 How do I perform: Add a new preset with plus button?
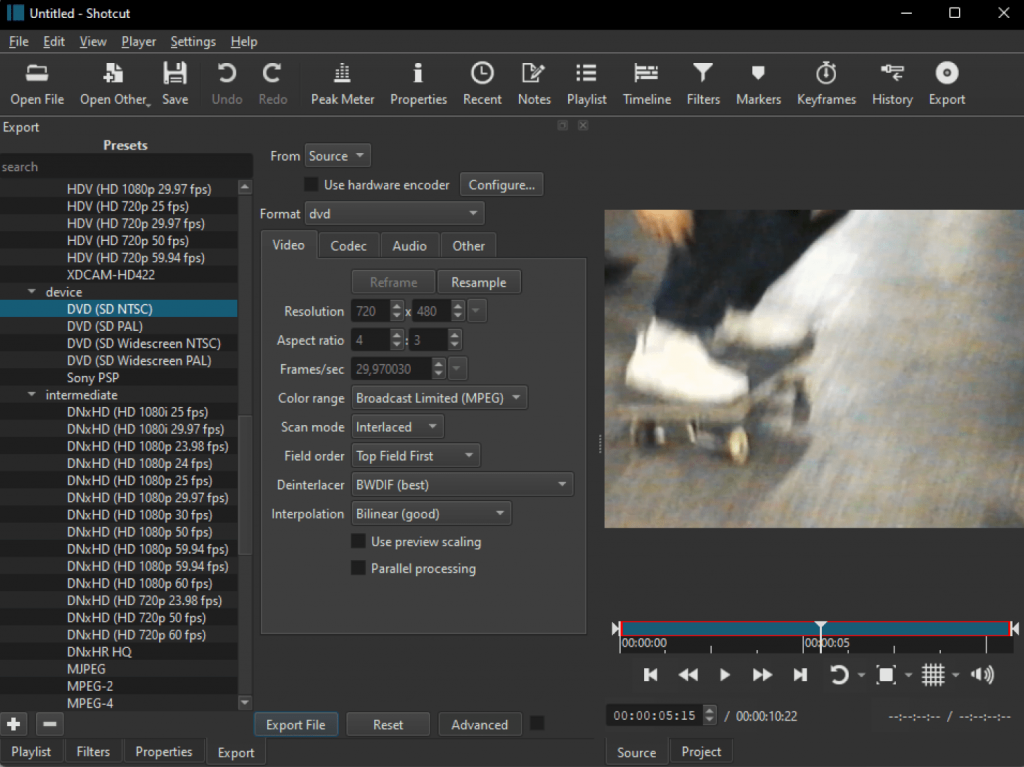[14, 724]
